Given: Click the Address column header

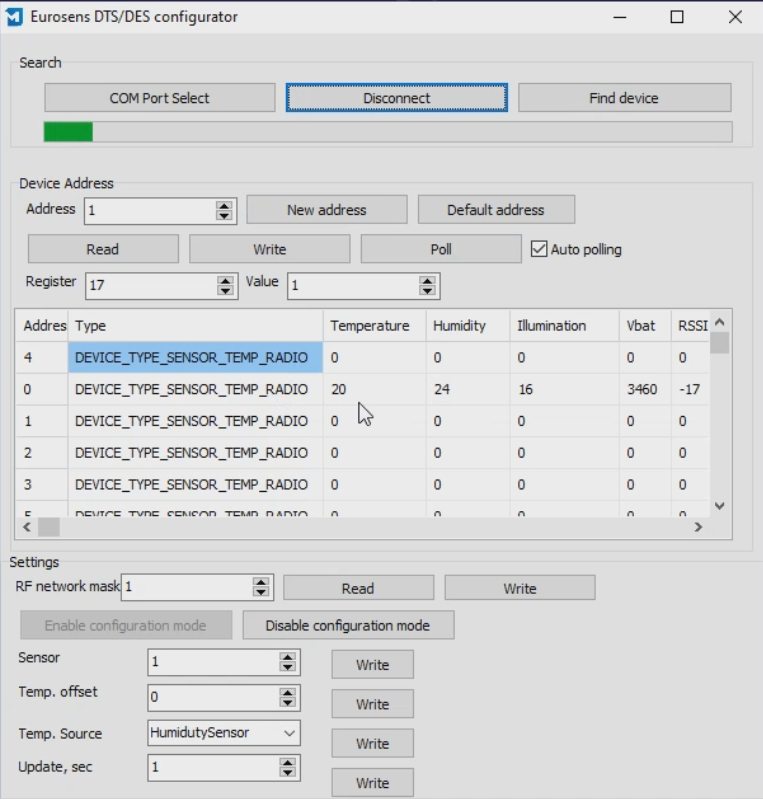Looking at the screenshot, I should 42,326.
